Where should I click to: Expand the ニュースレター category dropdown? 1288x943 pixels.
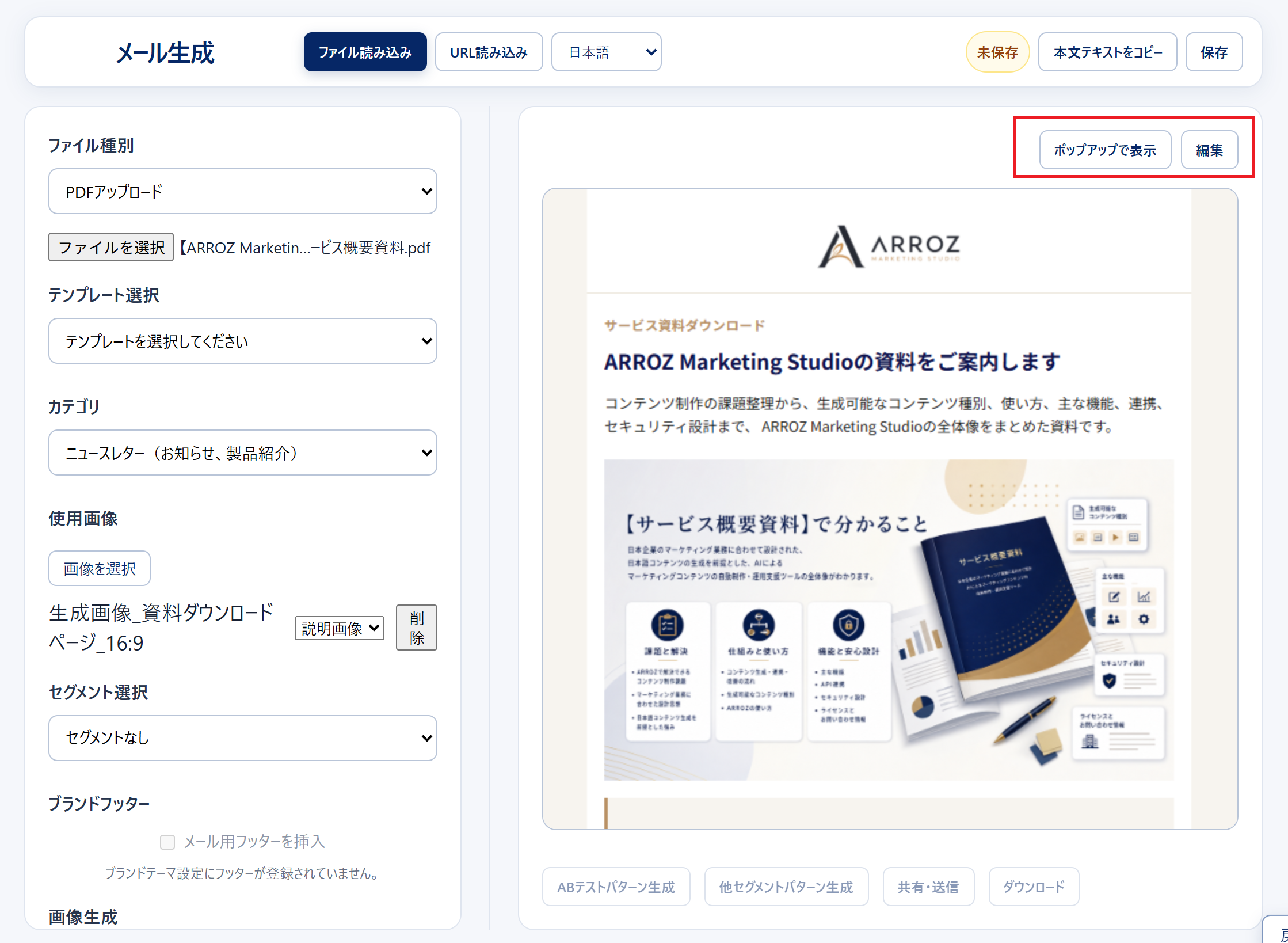(x=243, y=453)
